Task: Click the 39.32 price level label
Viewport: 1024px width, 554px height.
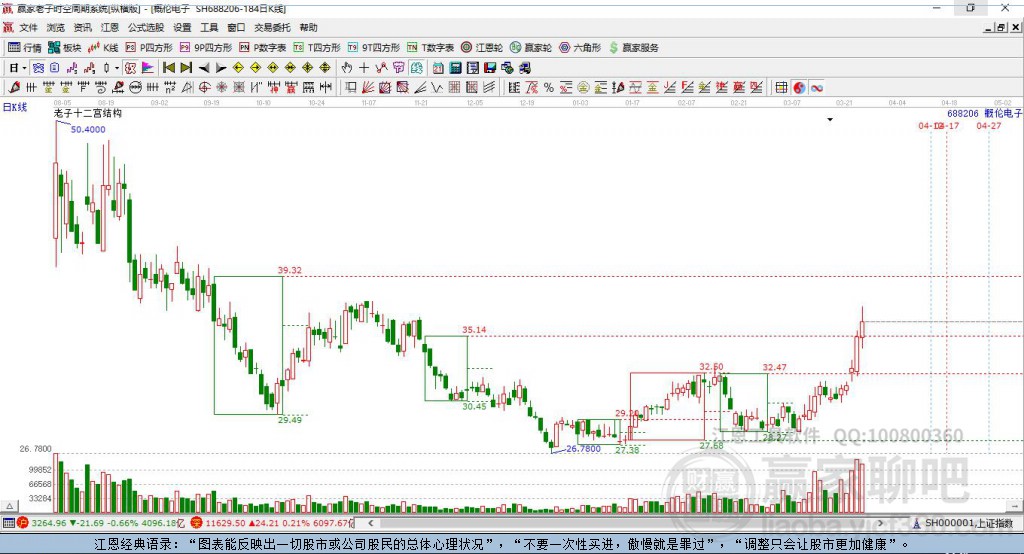Action: 290,270
